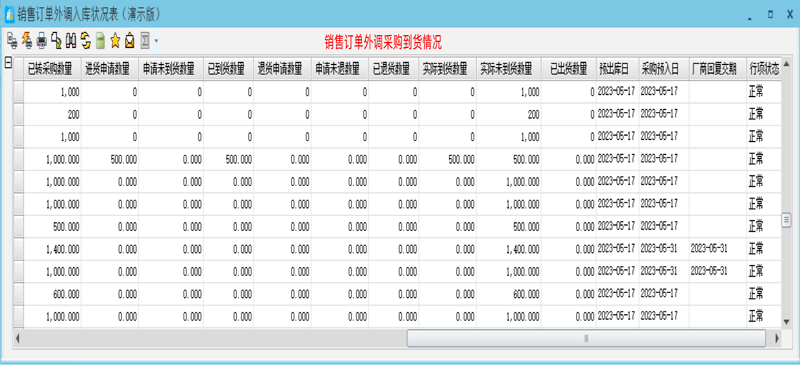Sort by the 预出库日 column header
This screenshot has width=800, height=365.
(x=618, y=69)
